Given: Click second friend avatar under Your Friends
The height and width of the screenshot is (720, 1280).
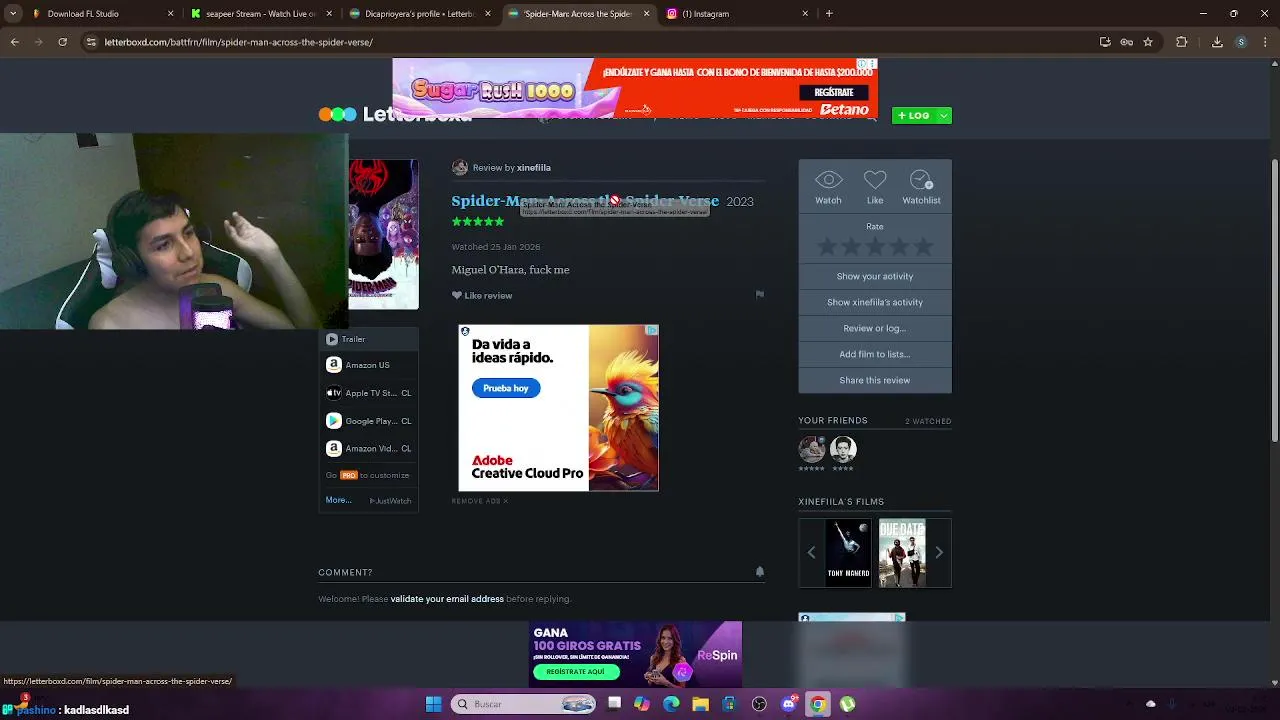Looking at the screenshot, I should [x=843, y=449].
